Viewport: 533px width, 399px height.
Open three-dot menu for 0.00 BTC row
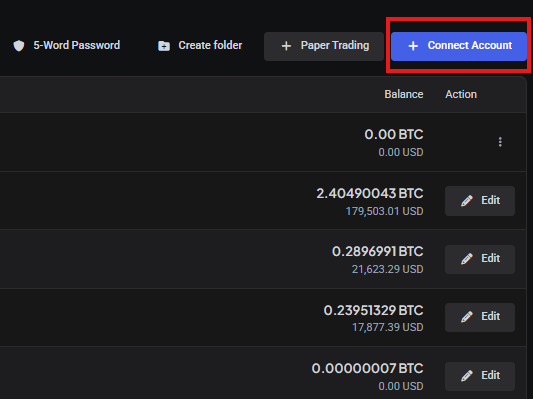(x=500, y=142)
